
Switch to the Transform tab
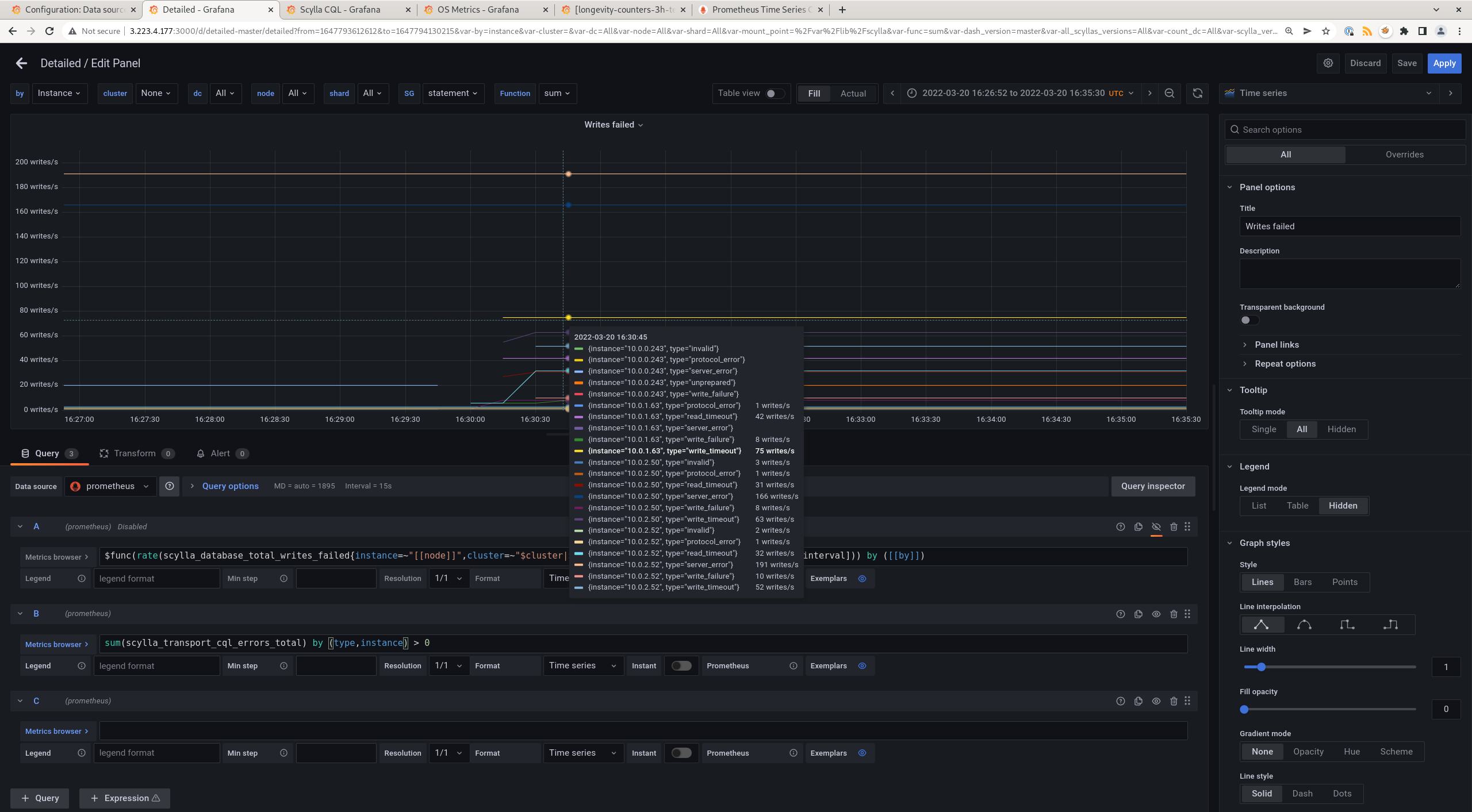135,453
